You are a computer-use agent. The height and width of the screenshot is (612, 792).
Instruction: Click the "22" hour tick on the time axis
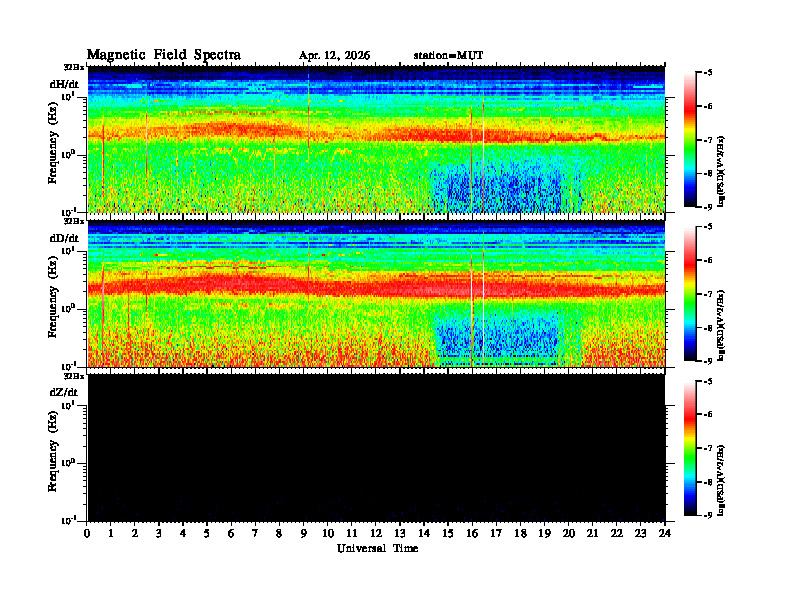(x=616, y=534)
